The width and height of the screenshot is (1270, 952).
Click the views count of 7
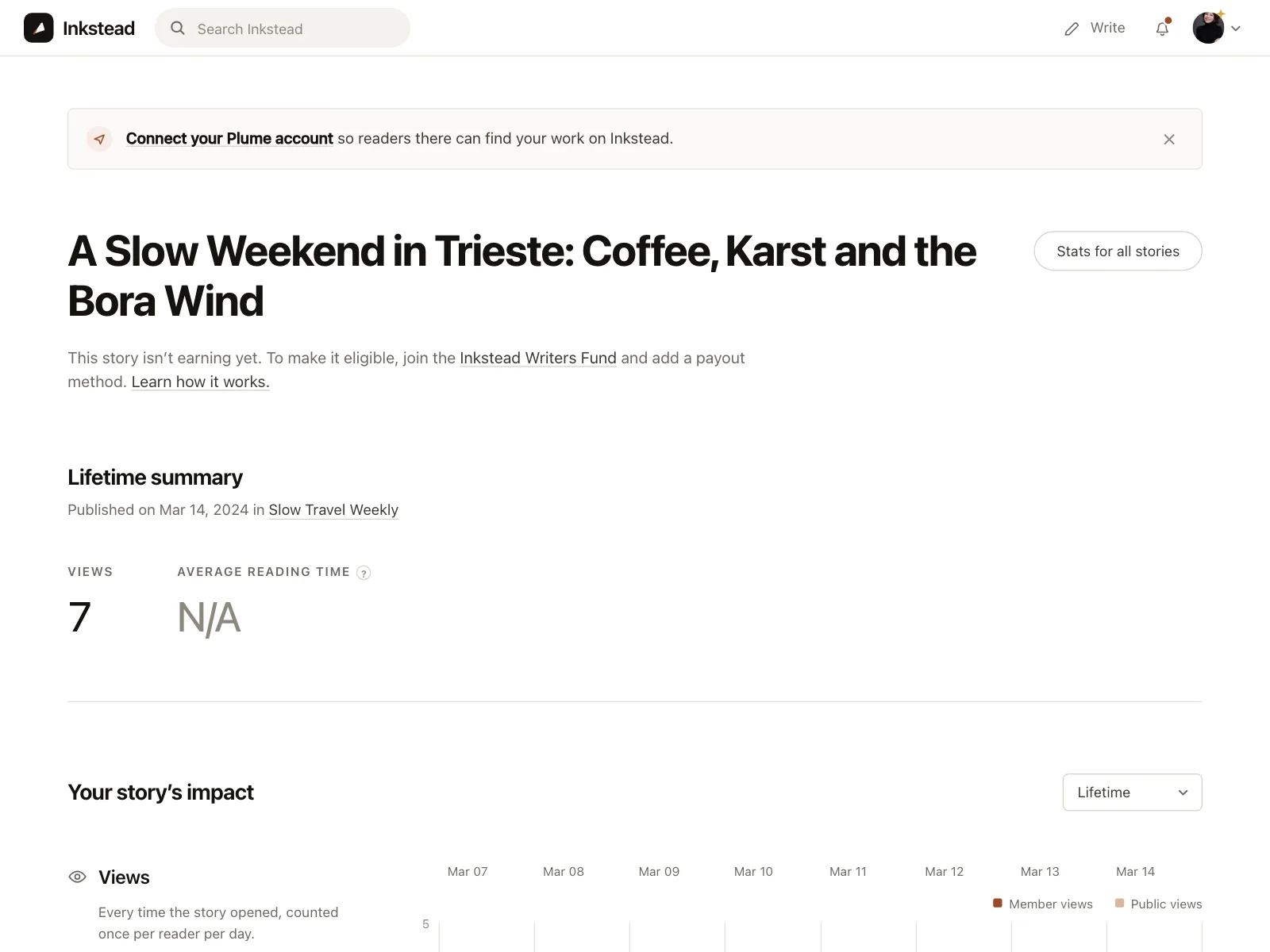79,617
